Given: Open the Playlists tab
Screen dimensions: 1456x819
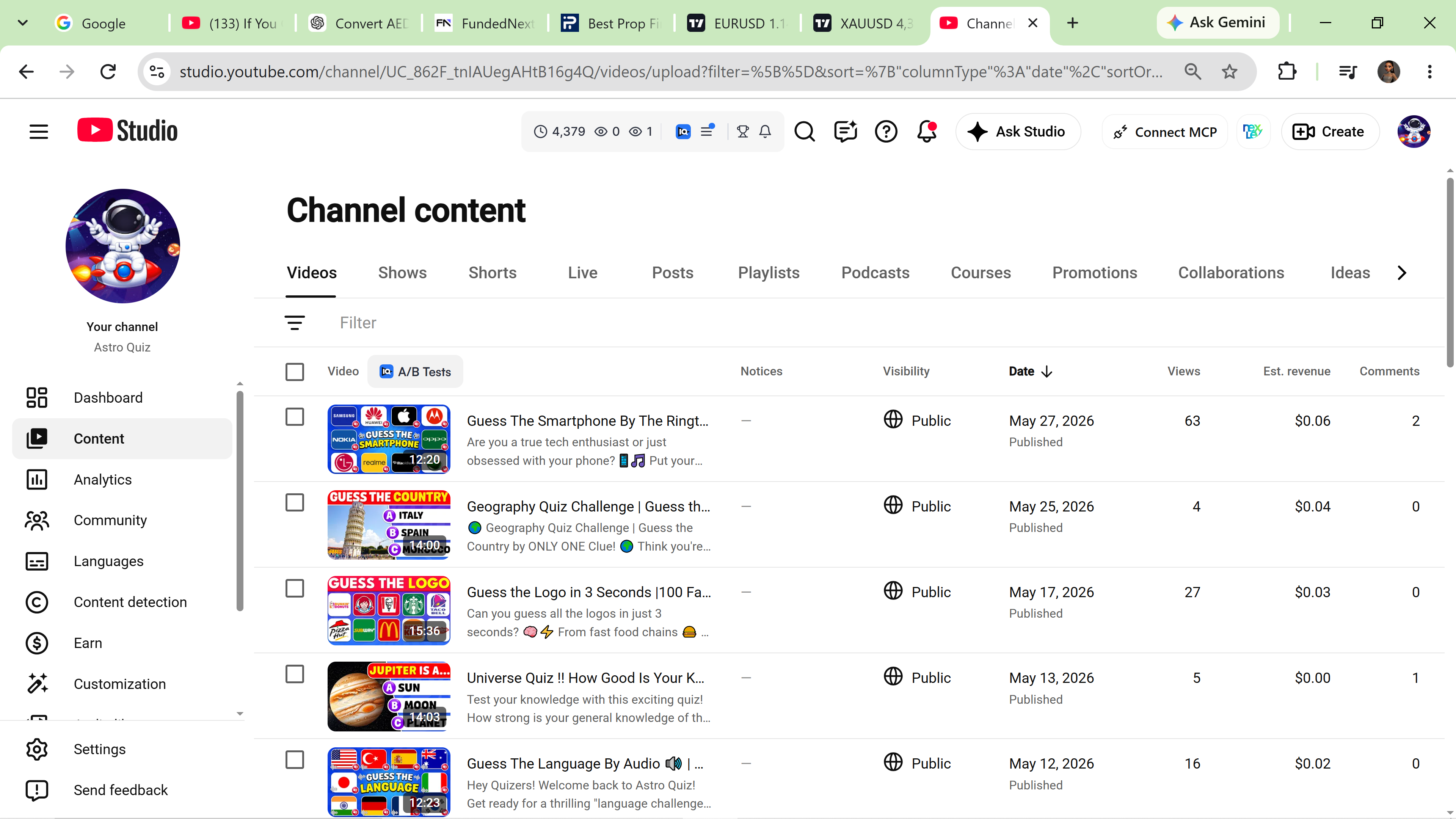Looking at the screenshot, I should 768,273.
